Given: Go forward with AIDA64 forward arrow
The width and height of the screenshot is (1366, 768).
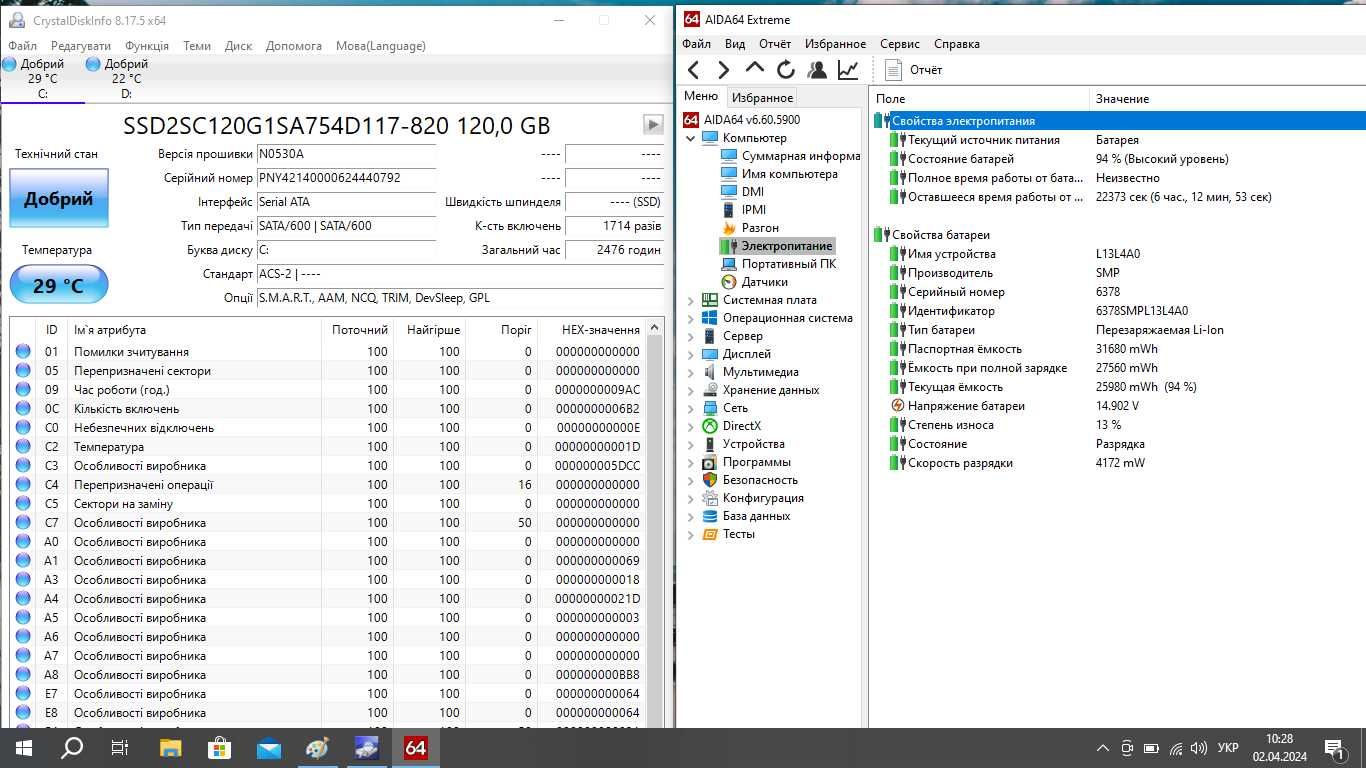Looking at the screenshot, I should tap(723, 69).
